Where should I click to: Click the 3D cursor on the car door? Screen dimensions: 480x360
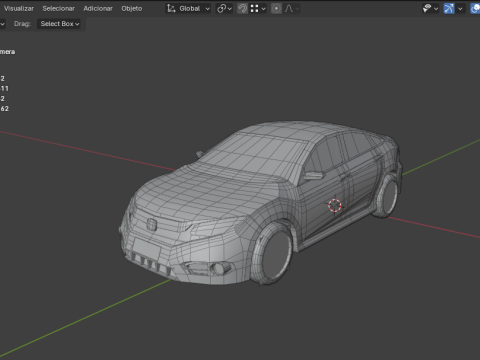point(335,205)
